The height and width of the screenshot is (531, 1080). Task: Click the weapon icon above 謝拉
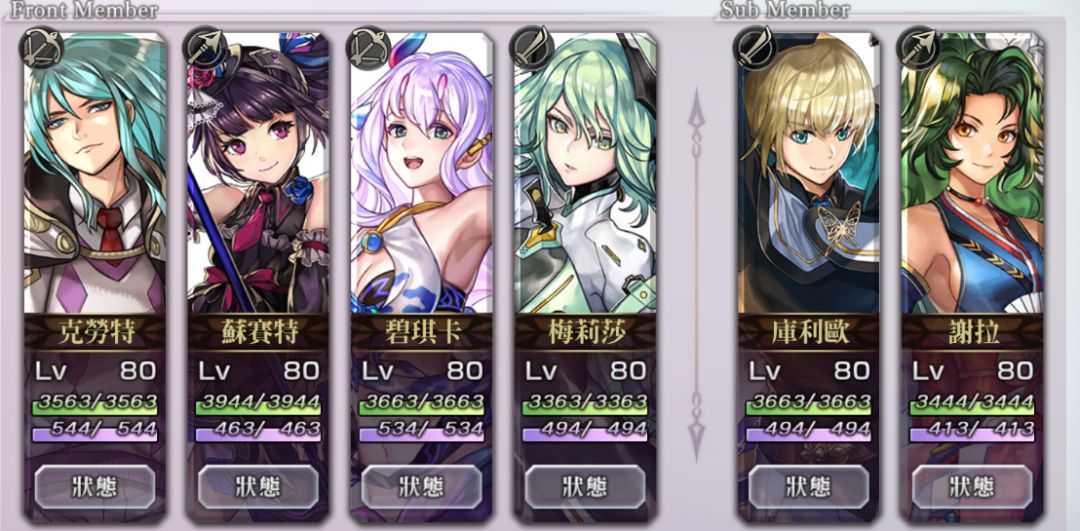(919, 47)
